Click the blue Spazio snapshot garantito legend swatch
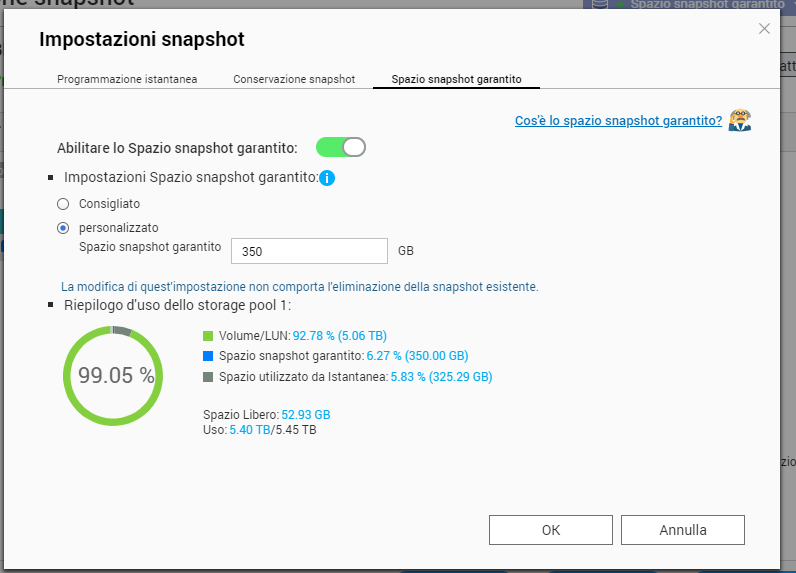Screen dimensions: 796x573 tap(208, 356)
